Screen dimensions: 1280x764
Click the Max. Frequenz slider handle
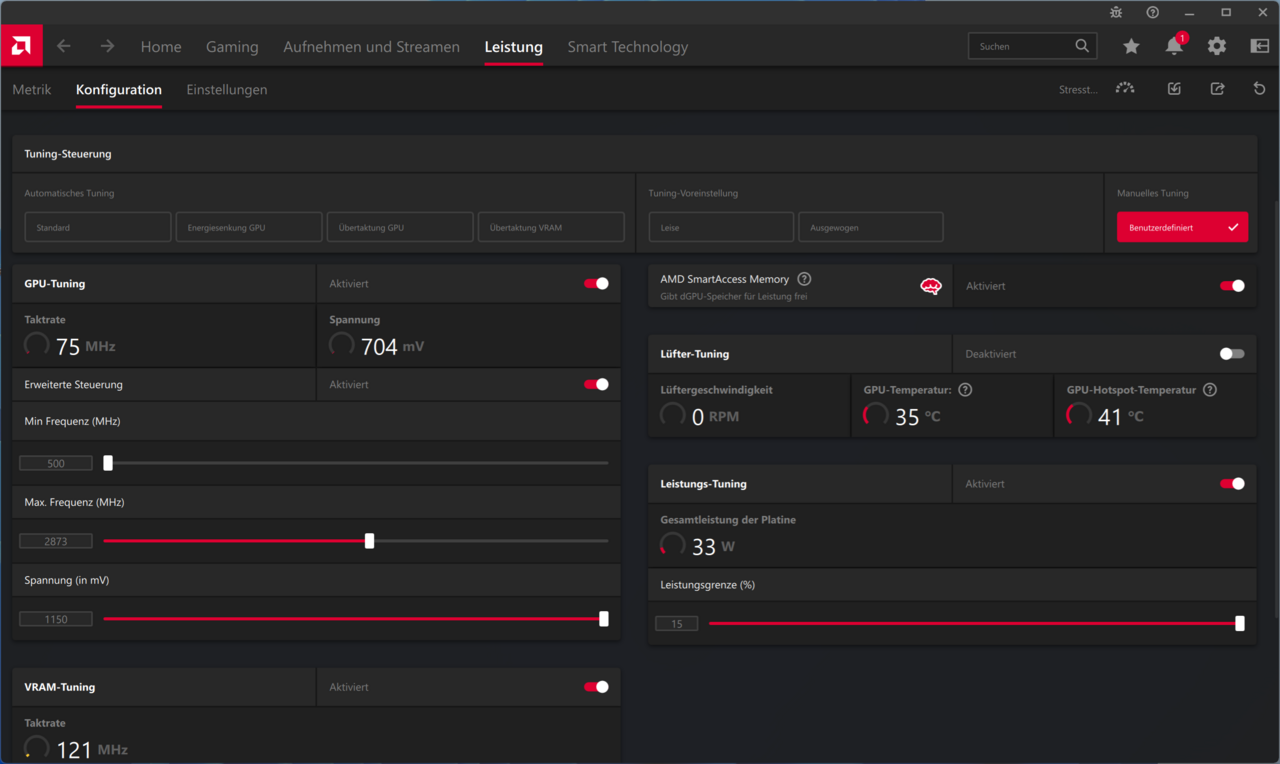tap(369, 541)
